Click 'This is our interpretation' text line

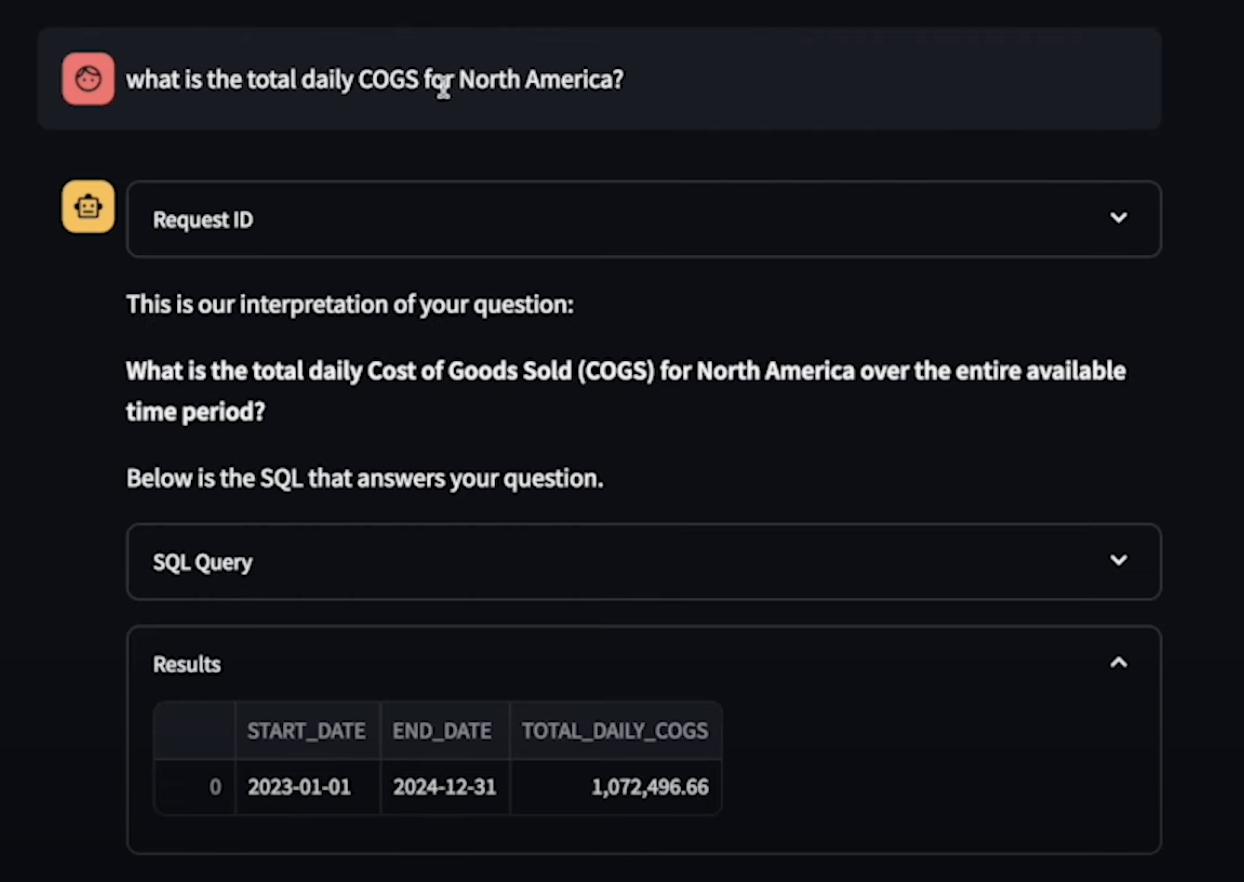point(350,305)
